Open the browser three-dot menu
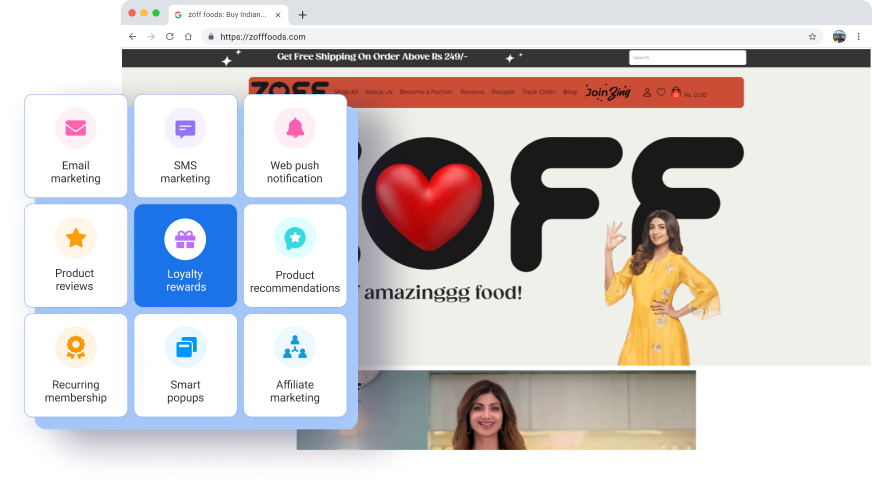This screenshot has height=483, width=872. pos(859,37)
